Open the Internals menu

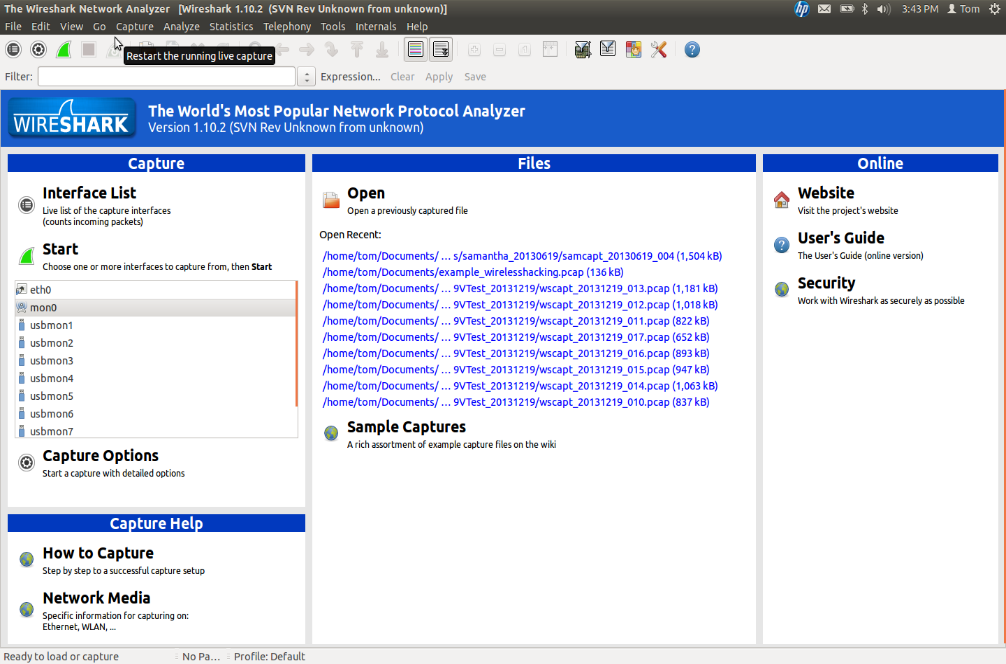pyautogui.click(x=375, y=26)
